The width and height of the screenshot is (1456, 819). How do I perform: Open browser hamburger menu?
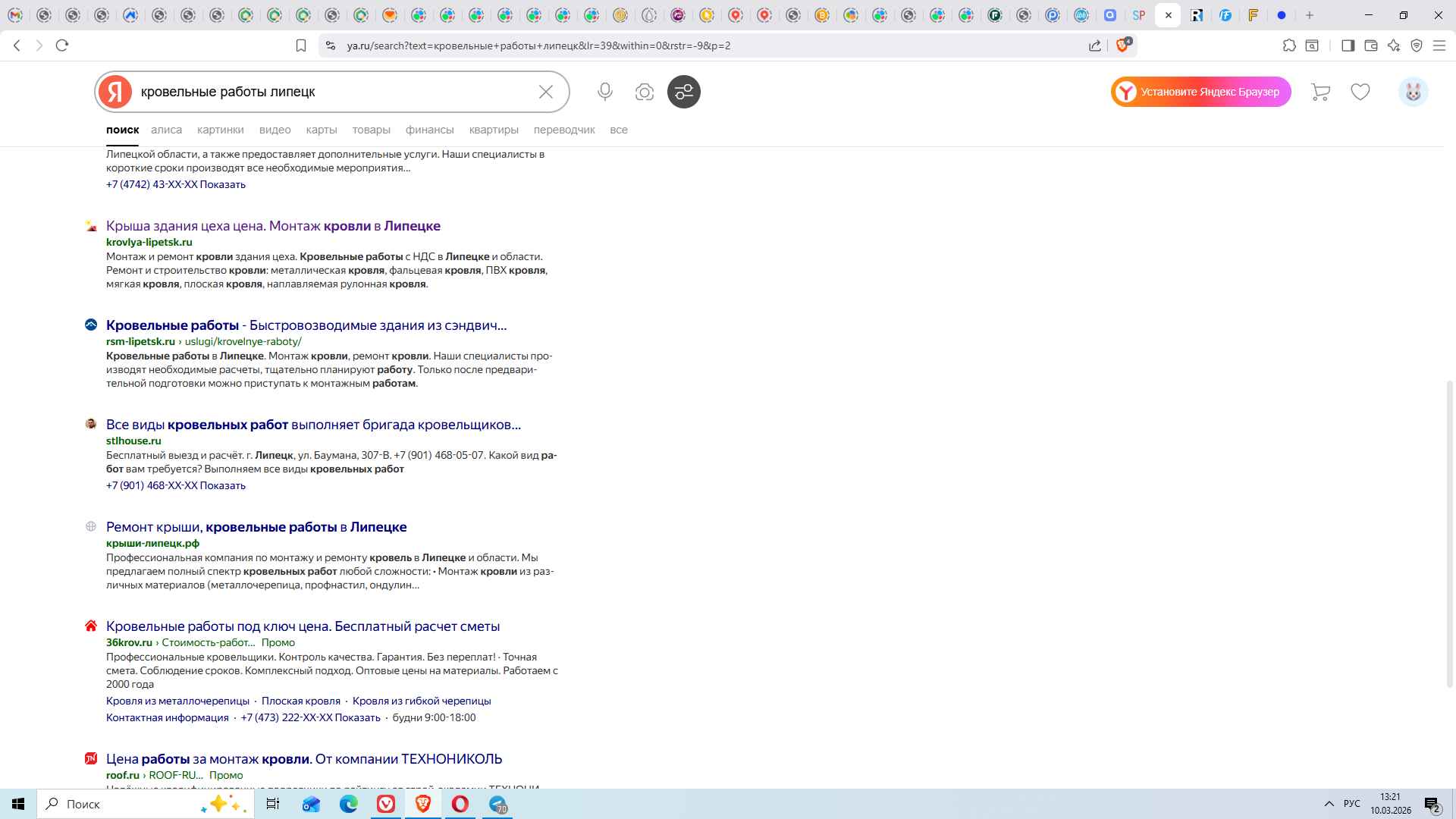coord(1439,45)
